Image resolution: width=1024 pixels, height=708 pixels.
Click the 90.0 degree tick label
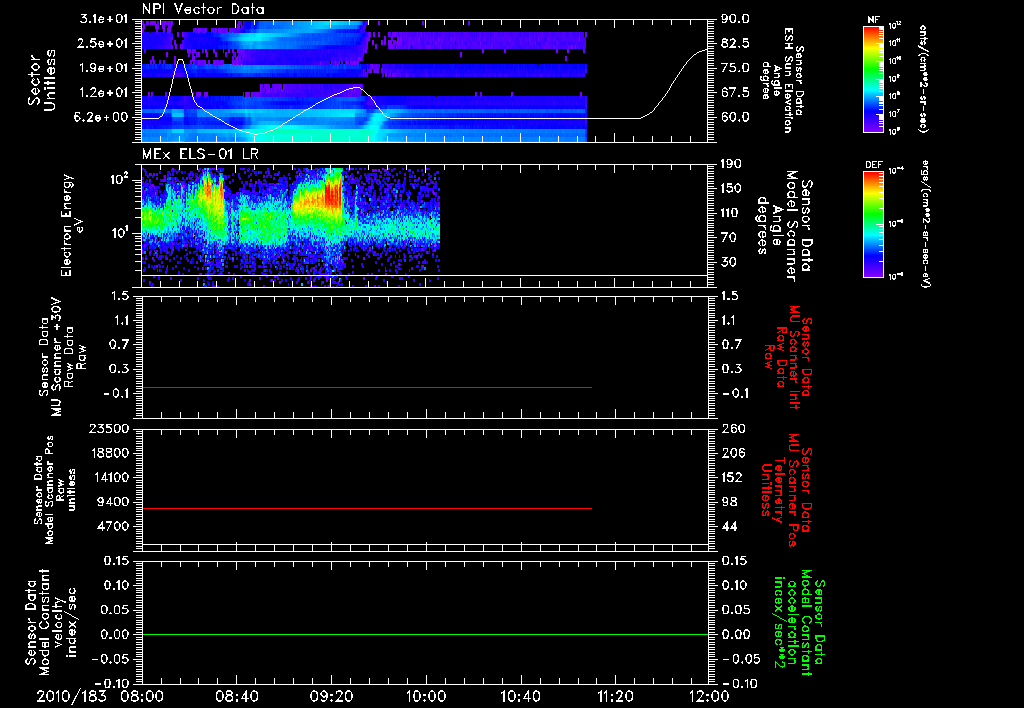pyautogui.click(x=735, y=18)
